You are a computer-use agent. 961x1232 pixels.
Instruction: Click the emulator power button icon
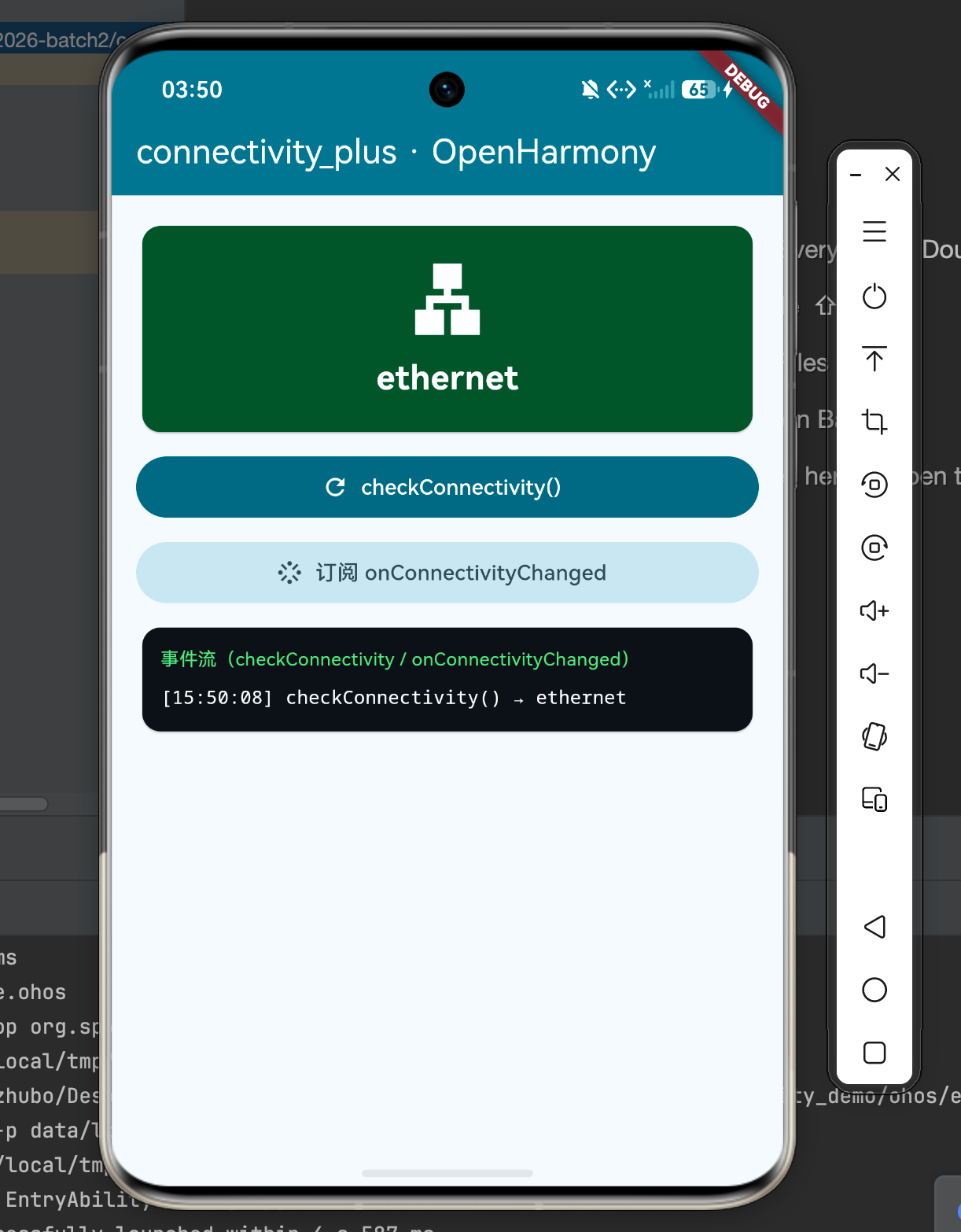tap(874, 297)
